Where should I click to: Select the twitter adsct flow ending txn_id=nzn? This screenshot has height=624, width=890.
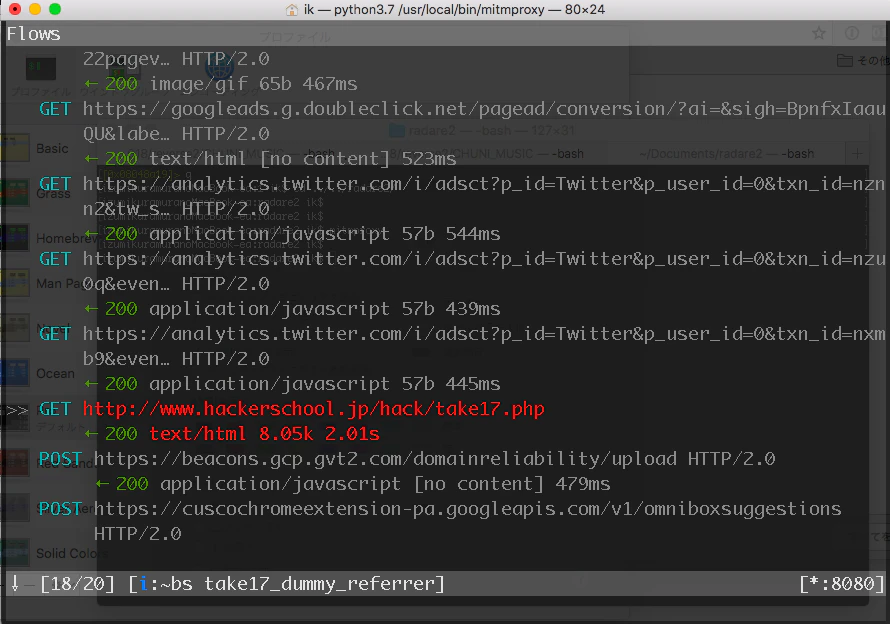(x=462, y=196)
